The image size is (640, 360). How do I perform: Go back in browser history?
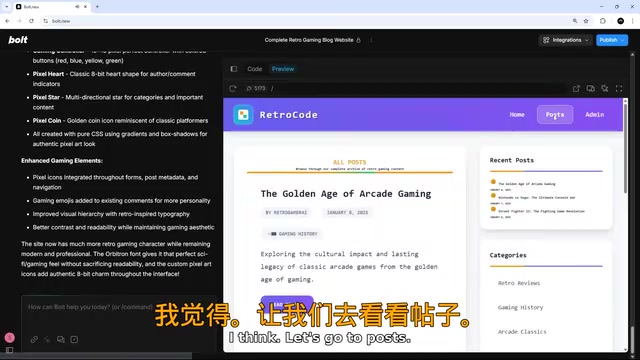7,21
